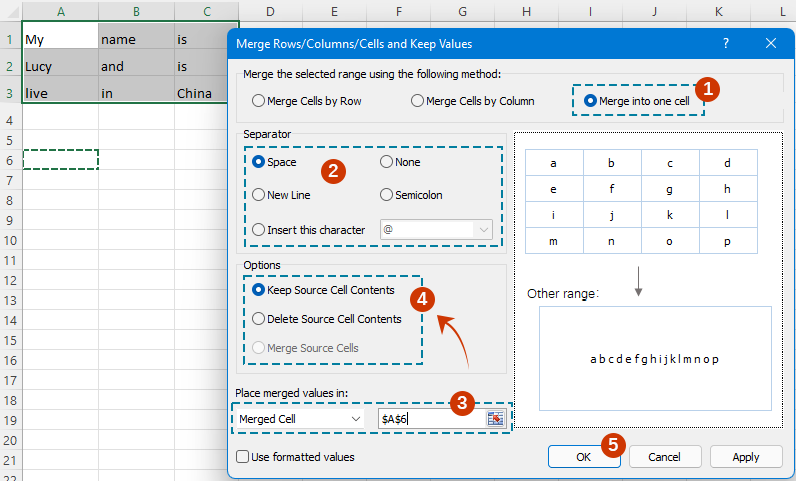Select row 2 header
The width and height of the screenshot is (796, 481).
(11, 67)
